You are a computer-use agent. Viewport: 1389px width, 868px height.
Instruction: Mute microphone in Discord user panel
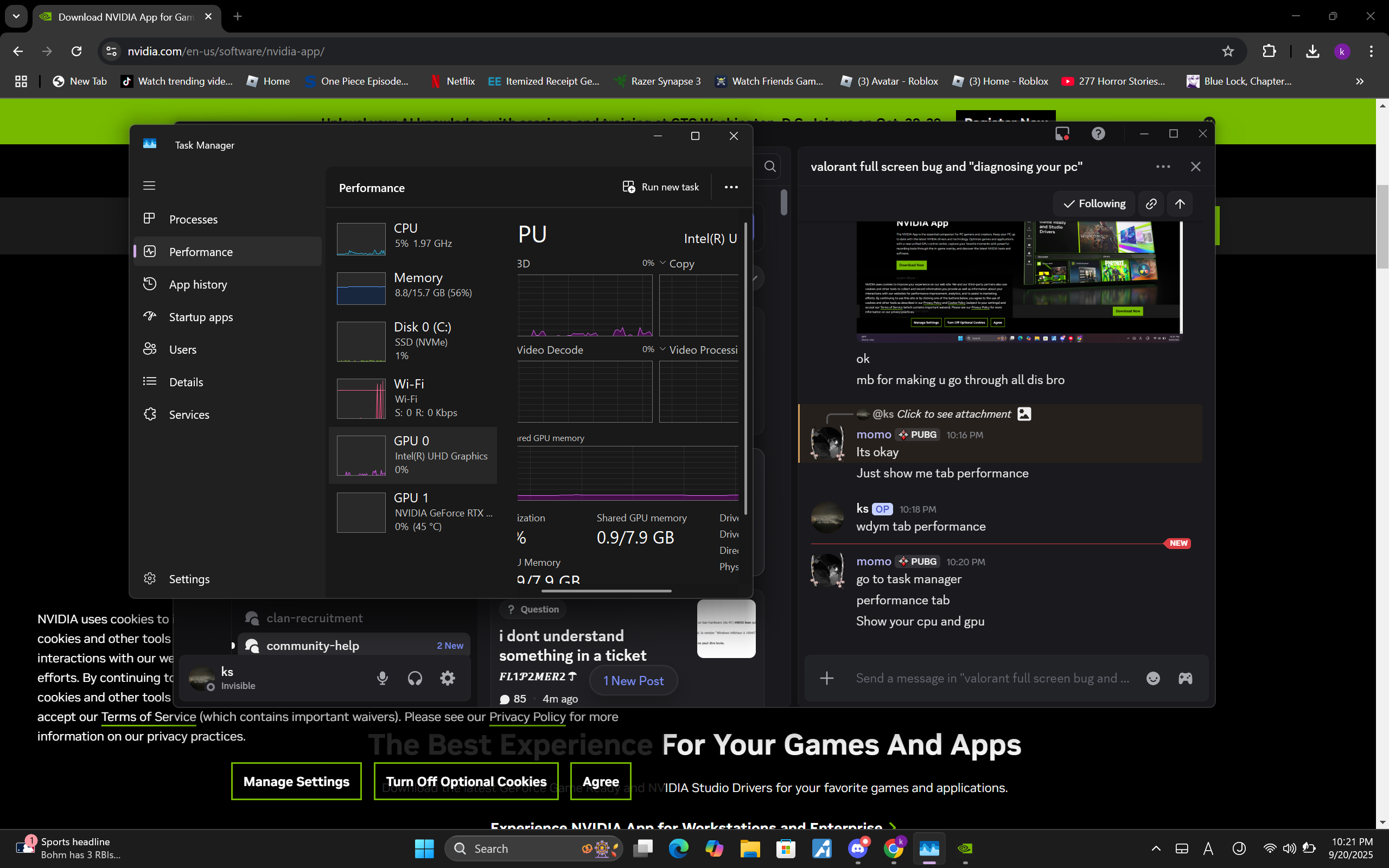click(383, 678)
